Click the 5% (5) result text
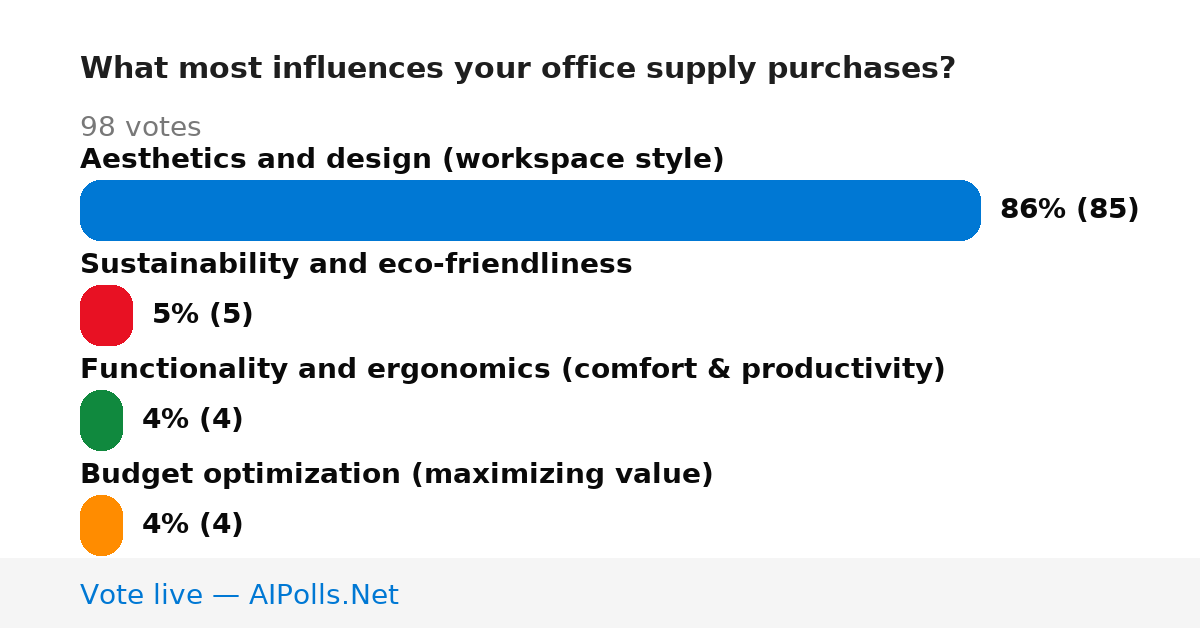This screenshot has width=1200, height=628. 203,315
